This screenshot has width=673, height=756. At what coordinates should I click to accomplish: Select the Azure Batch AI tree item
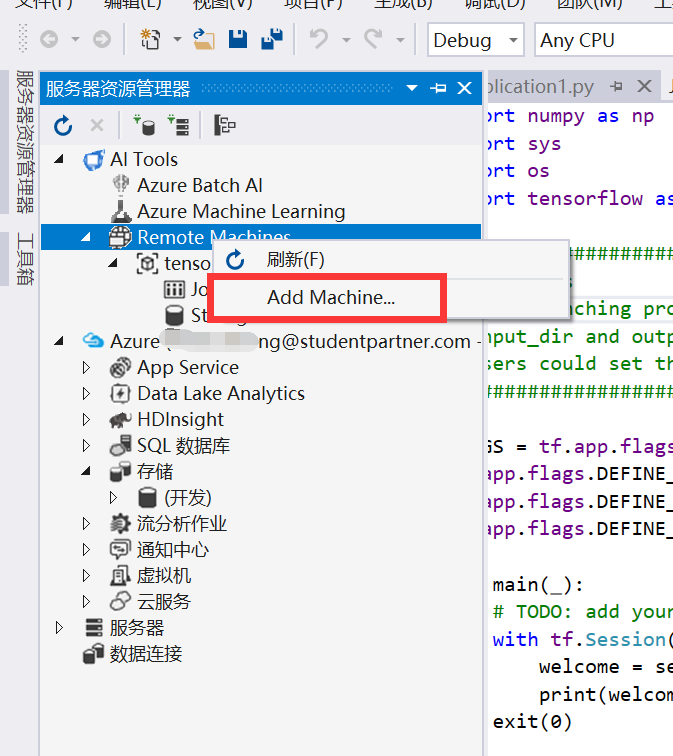click(200, 185)
